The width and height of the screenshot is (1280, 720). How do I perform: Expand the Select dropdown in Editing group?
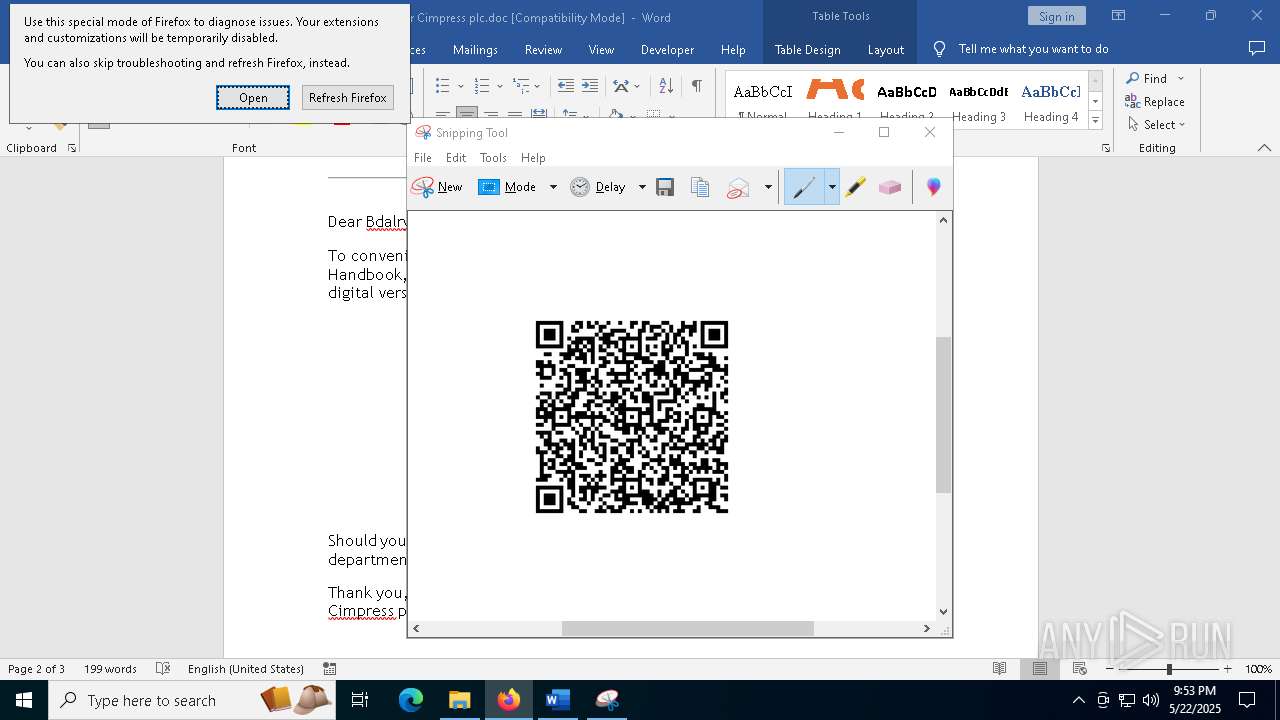(x=1182, y=125)
